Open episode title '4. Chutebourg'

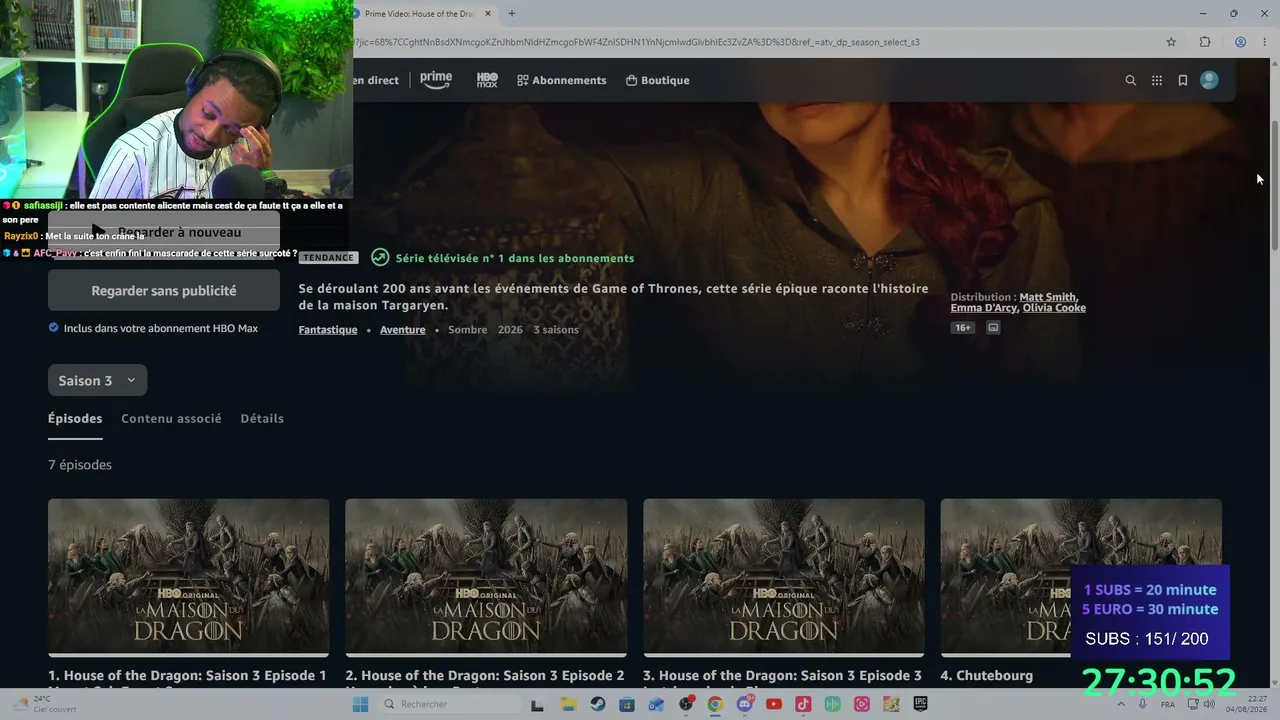[987, 676]
